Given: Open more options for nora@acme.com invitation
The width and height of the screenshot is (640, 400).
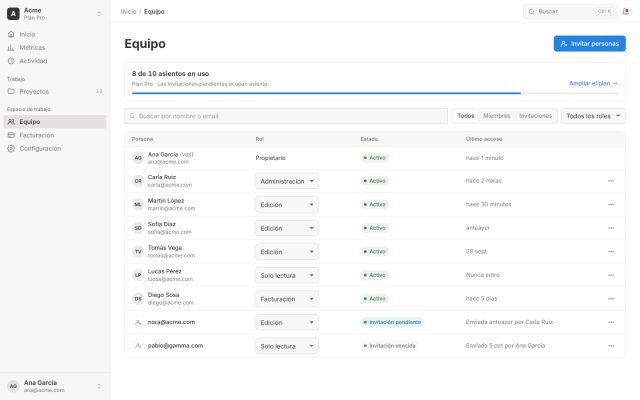Looking at the screenshot, I should [x=611, y=322].
